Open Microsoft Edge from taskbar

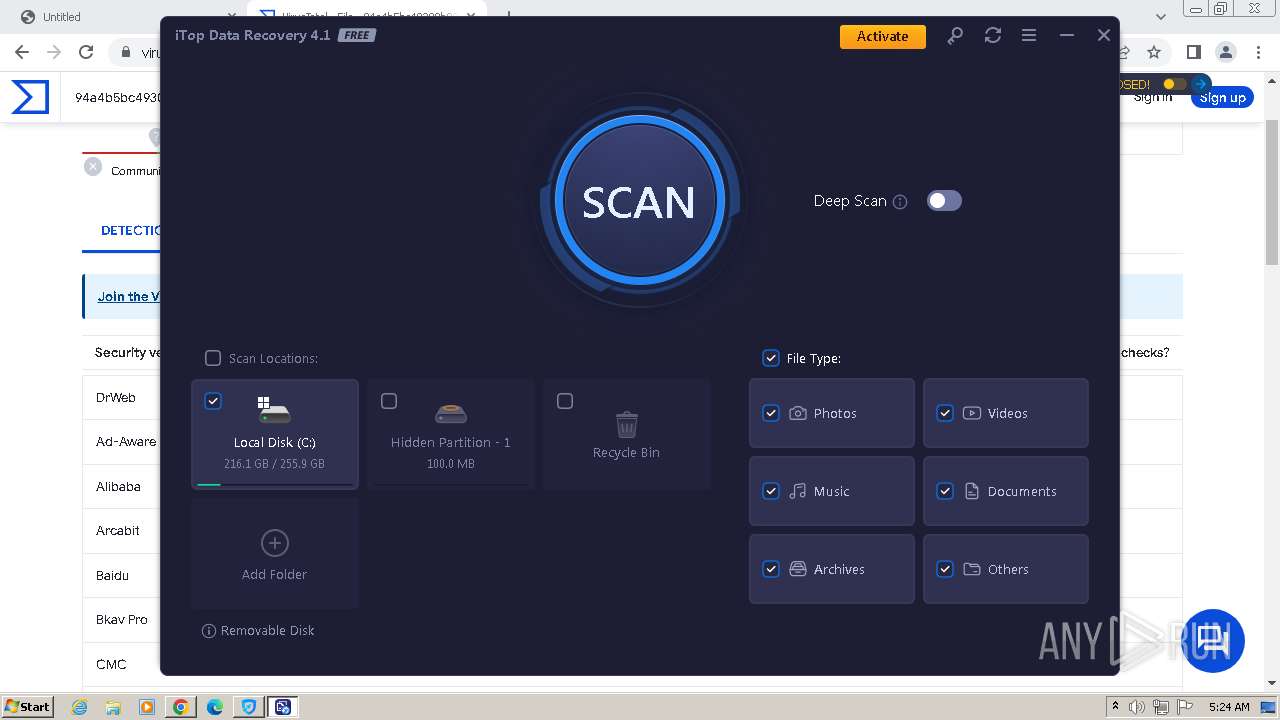point(215,707)
